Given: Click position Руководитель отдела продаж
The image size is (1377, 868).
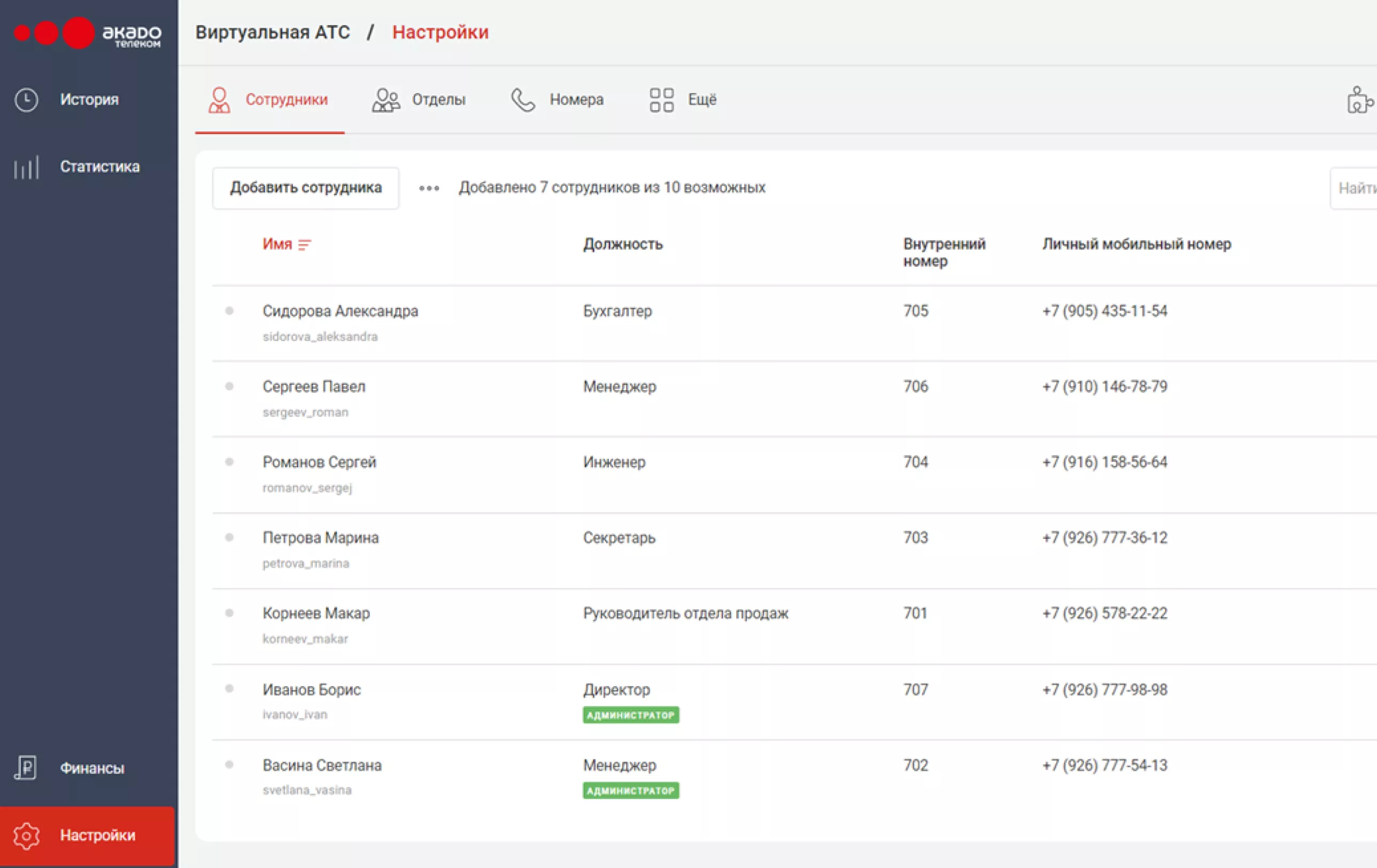Looking at the screenshot, I should [686, 613].
